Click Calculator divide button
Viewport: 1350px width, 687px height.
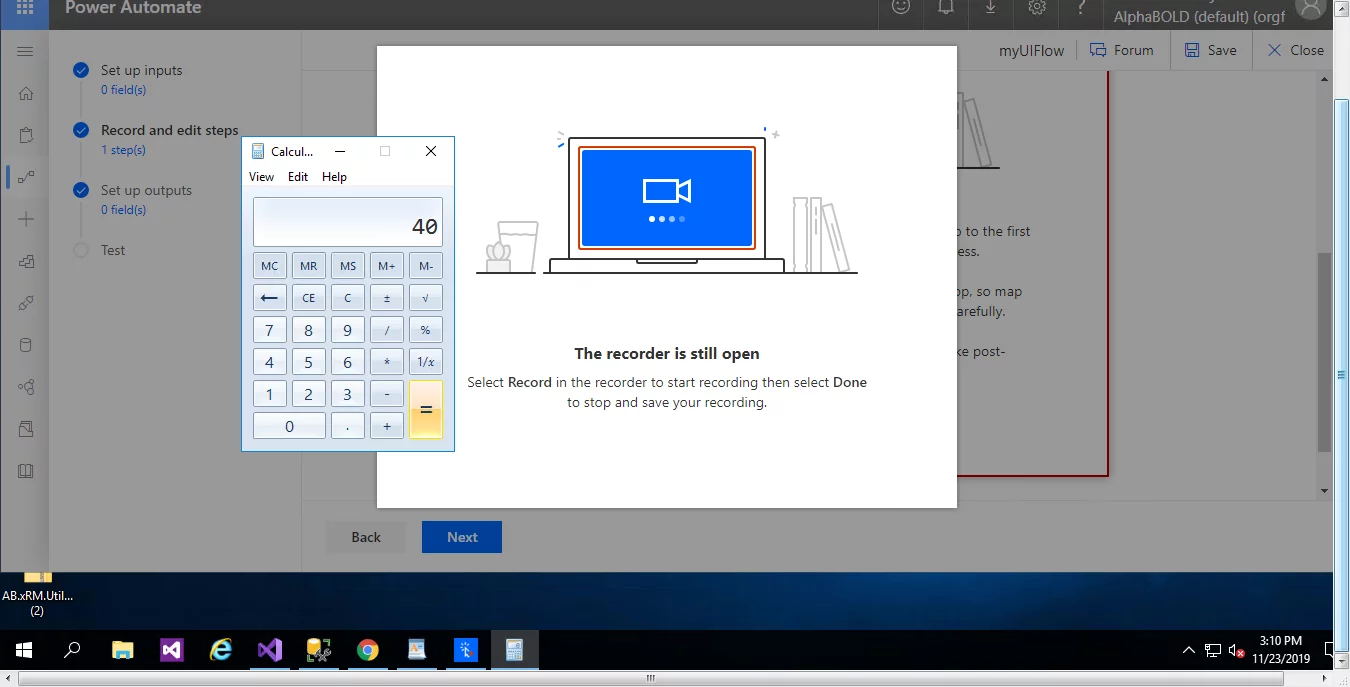pyautogui.click(x=387, y=330)
